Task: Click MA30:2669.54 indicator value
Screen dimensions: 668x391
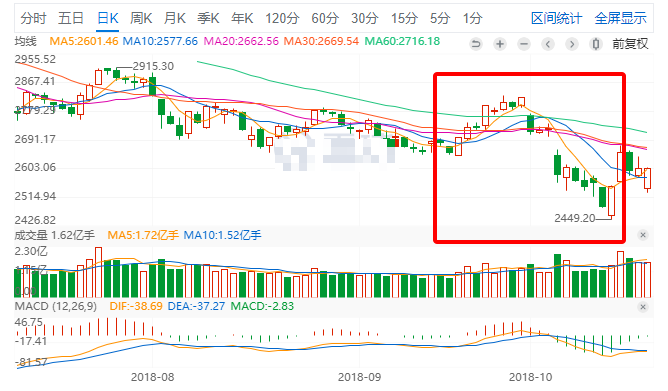Action: click(321, 41)
